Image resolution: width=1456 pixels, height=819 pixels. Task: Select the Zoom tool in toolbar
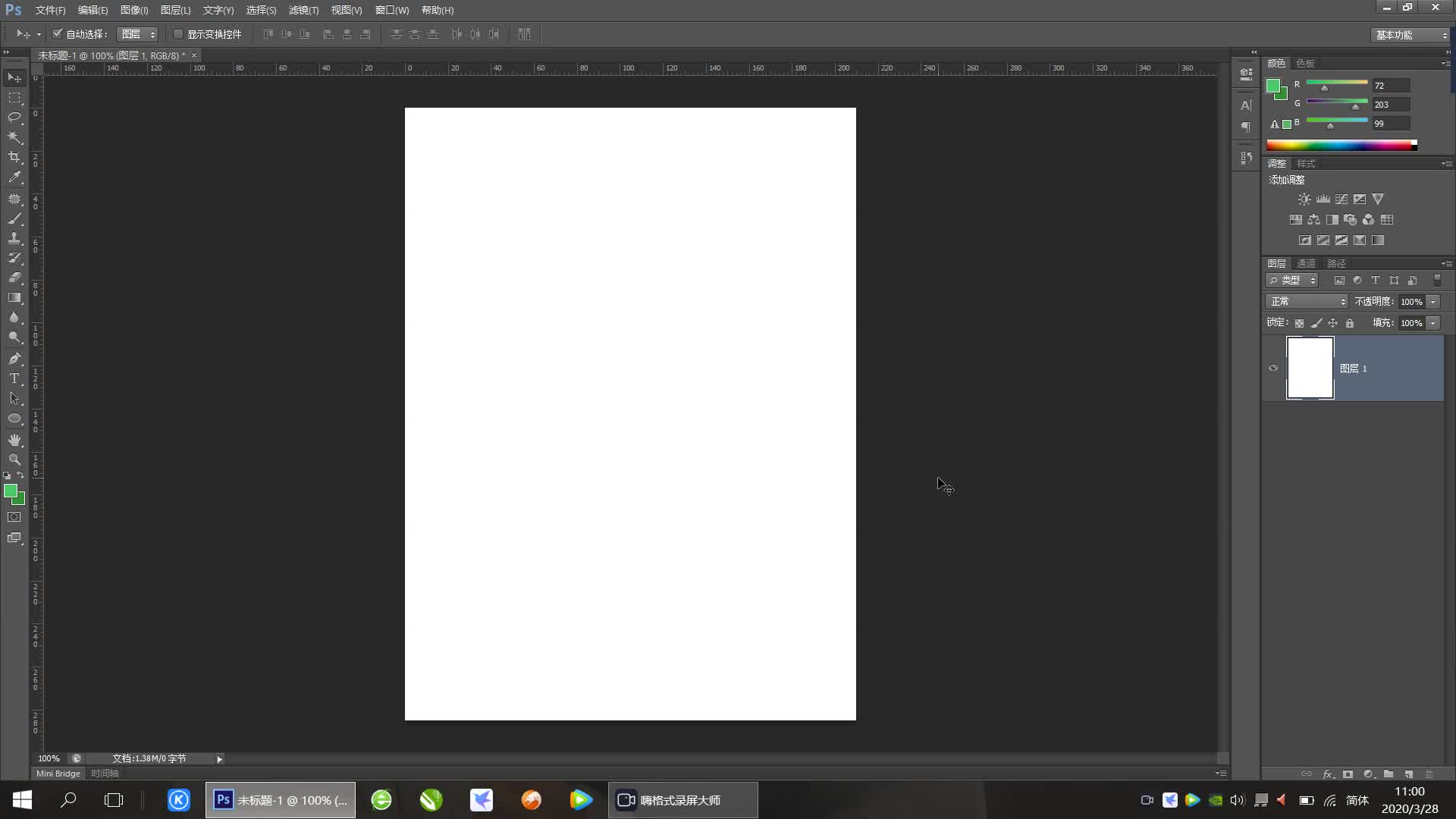point(14,460)
